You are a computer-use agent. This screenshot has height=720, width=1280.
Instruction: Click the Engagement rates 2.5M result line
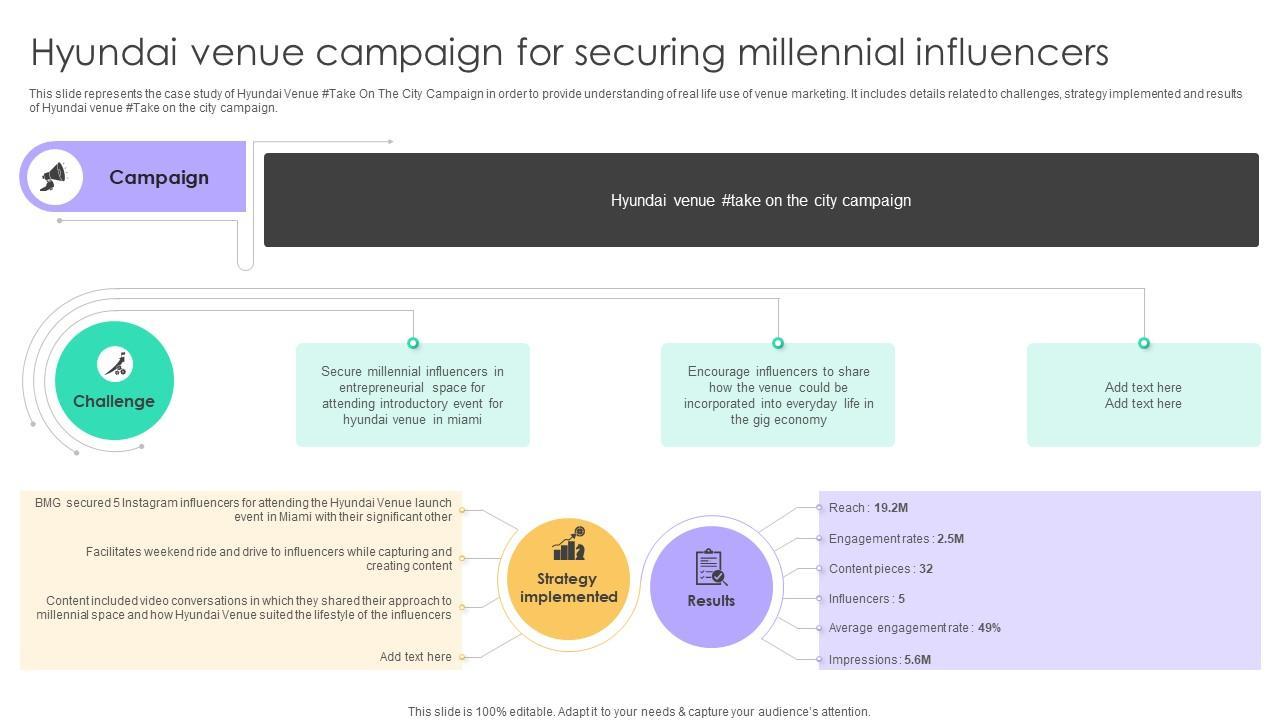[896, 539]
